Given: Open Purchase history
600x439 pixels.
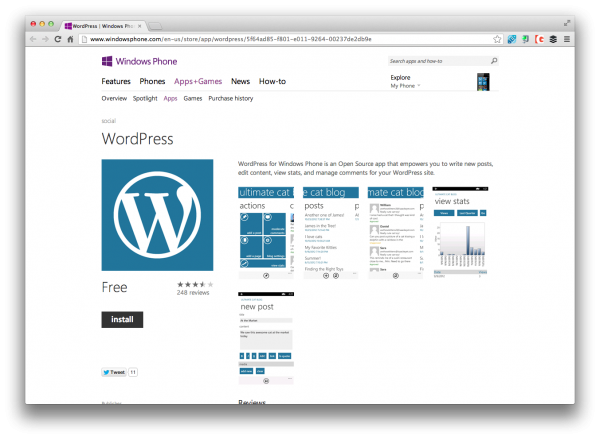Looking at the screenshot, I should [x=231, y=98].
